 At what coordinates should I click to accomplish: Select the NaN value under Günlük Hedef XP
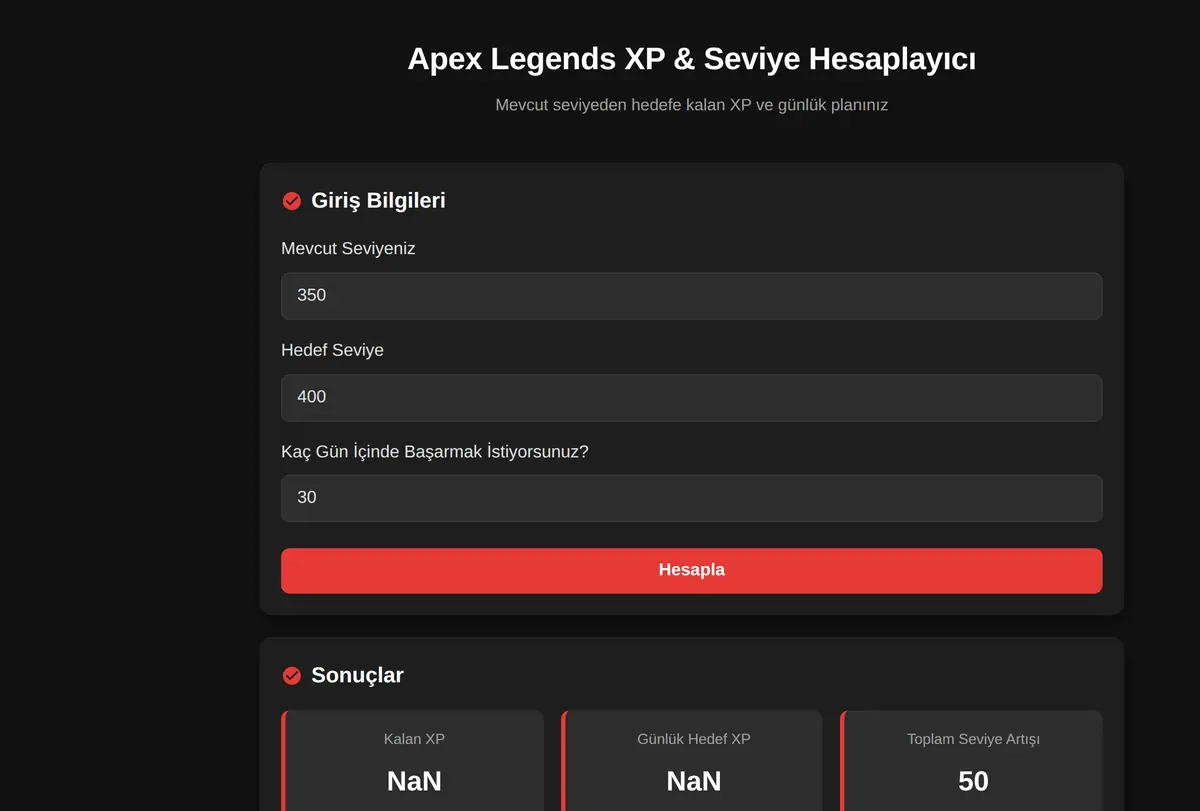(x=693, y=781)
